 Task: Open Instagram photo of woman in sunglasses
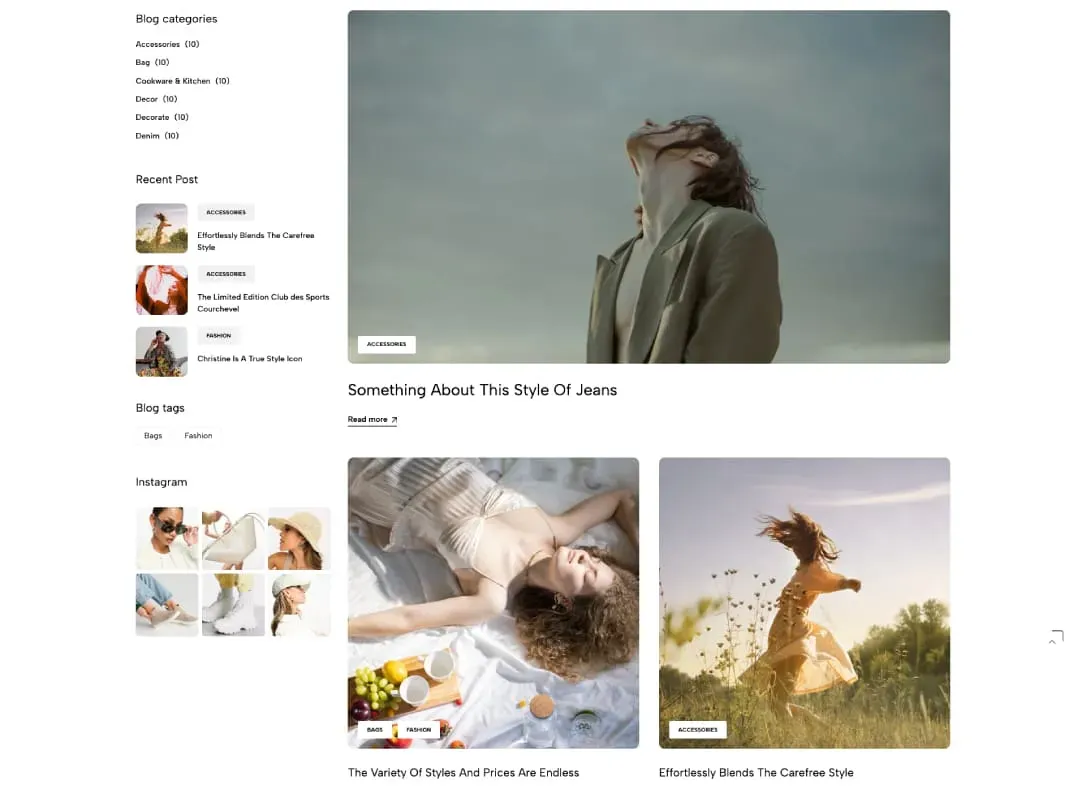point(166,538)
